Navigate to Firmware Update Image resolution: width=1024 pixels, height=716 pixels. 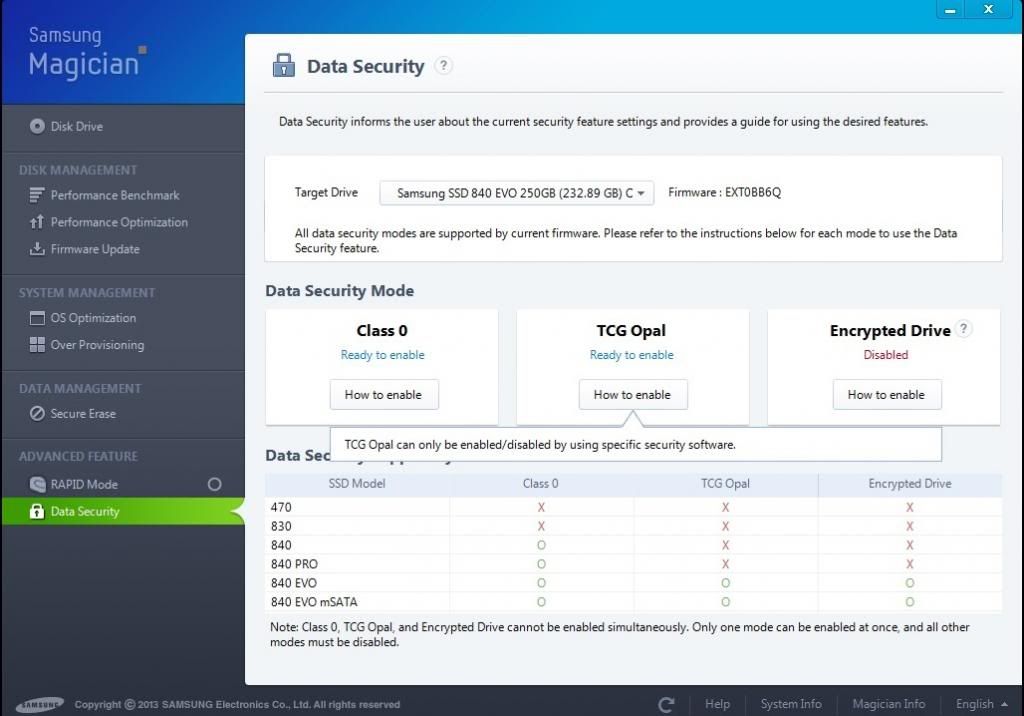click(x=95, y=249)
